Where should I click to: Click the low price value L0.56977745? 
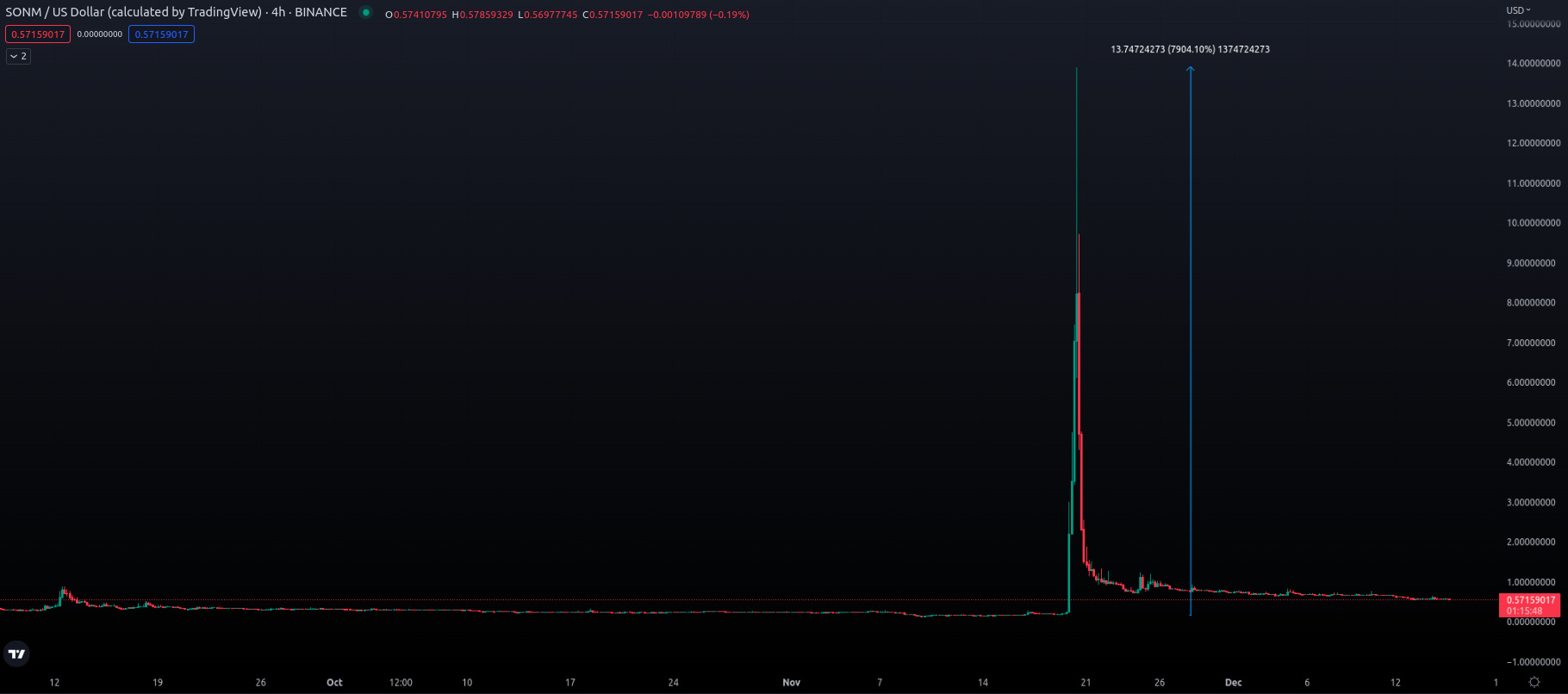coord(548,15)
